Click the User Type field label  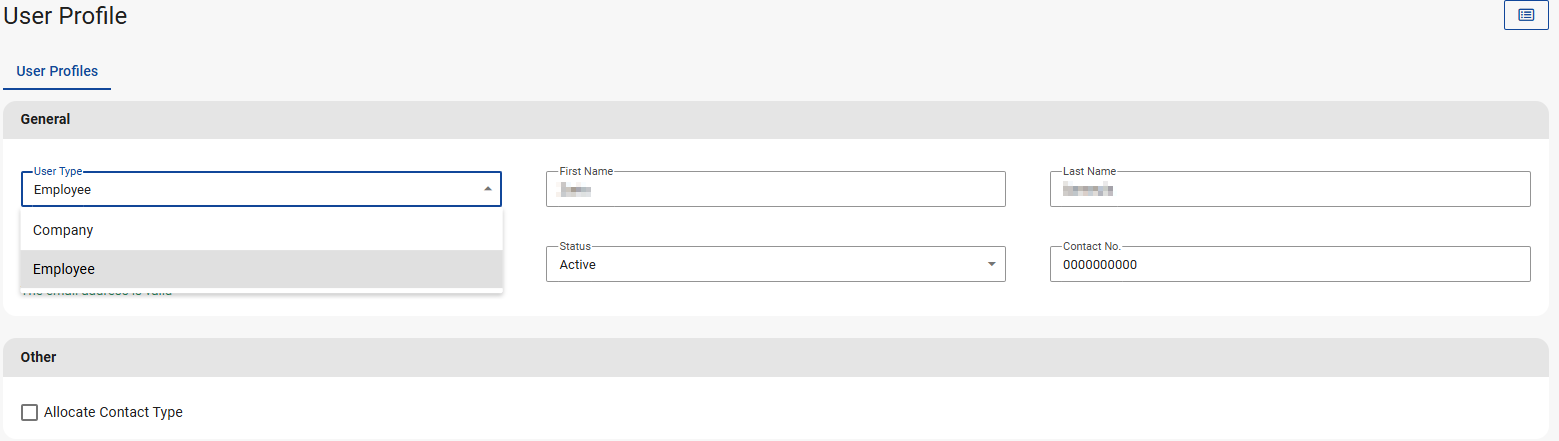tap(58, 172)
